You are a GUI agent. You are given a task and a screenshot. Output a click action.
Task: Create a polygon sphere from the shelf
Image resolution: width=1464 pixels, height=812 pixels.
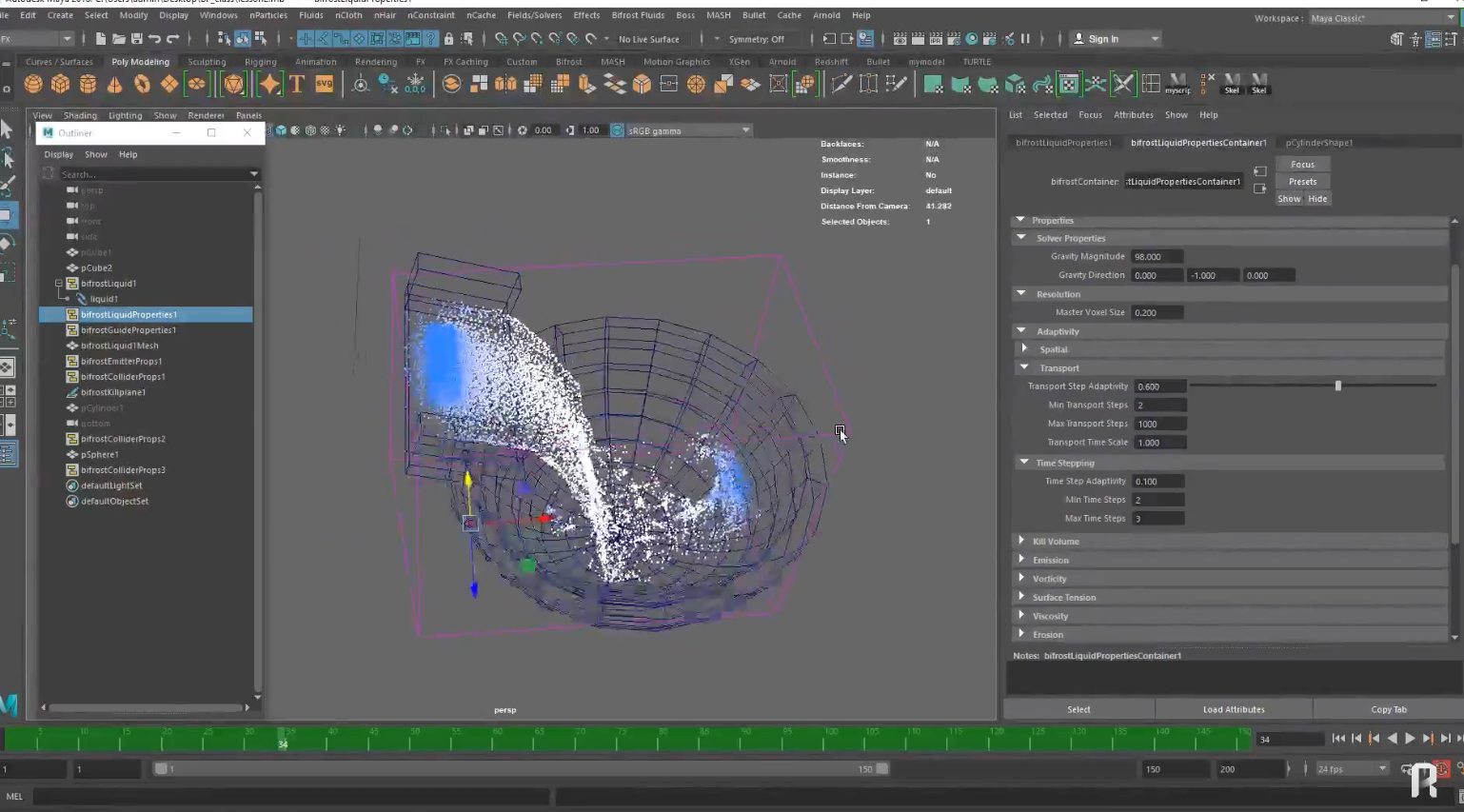(33, 85)
